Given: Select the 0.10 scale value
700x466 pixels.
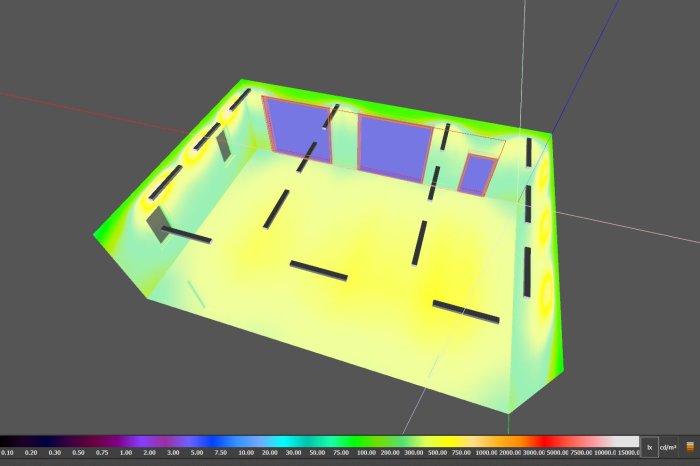Looking at the screenshot, I should [x=7, y=453].
